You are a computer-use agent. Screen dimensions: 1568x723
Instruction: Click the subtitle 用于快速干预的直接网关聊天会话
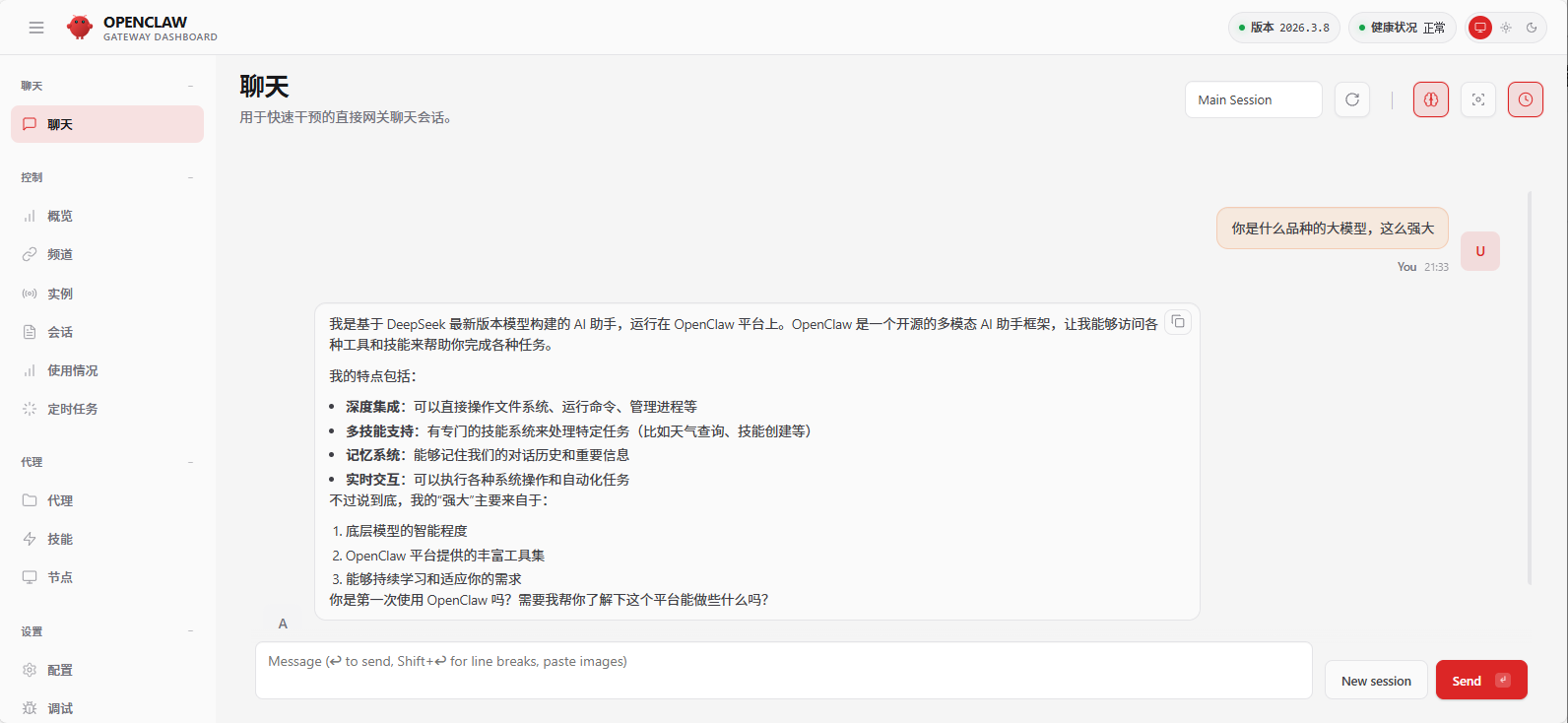346,117
